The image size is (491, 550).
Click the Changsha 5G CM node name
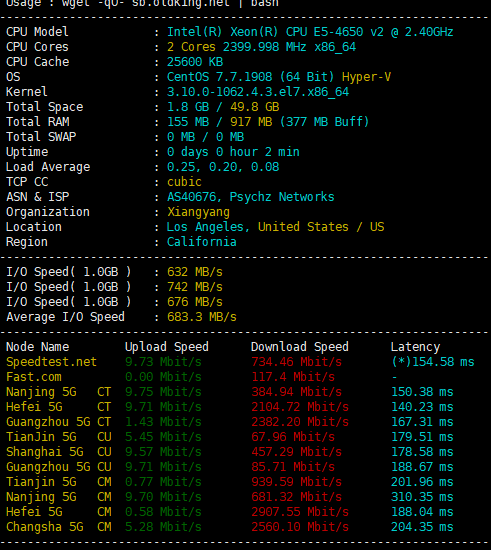[58, 527]
